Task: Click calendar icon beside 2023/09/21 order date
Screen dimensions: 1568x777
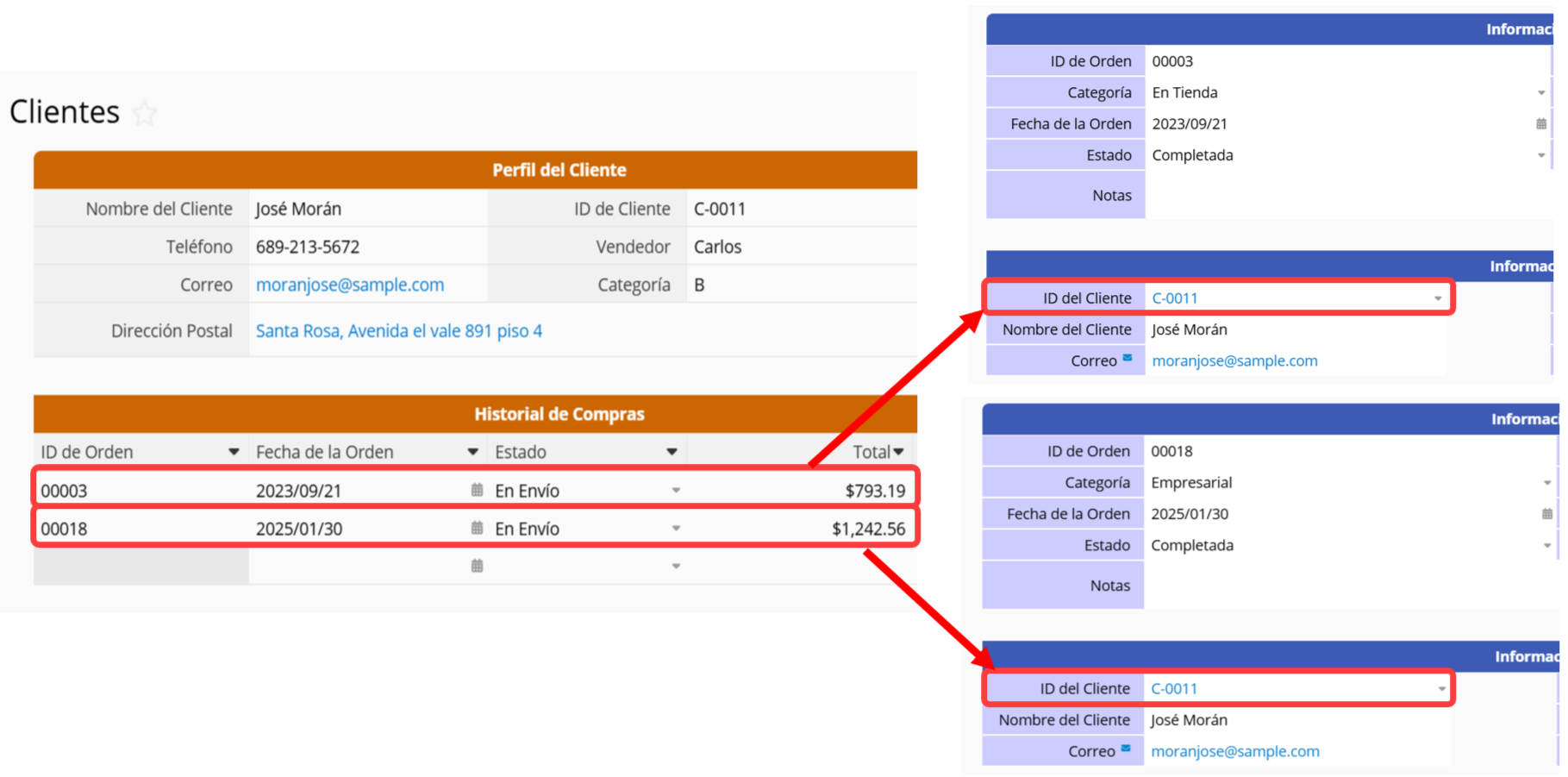Action: click(1541, 123)
